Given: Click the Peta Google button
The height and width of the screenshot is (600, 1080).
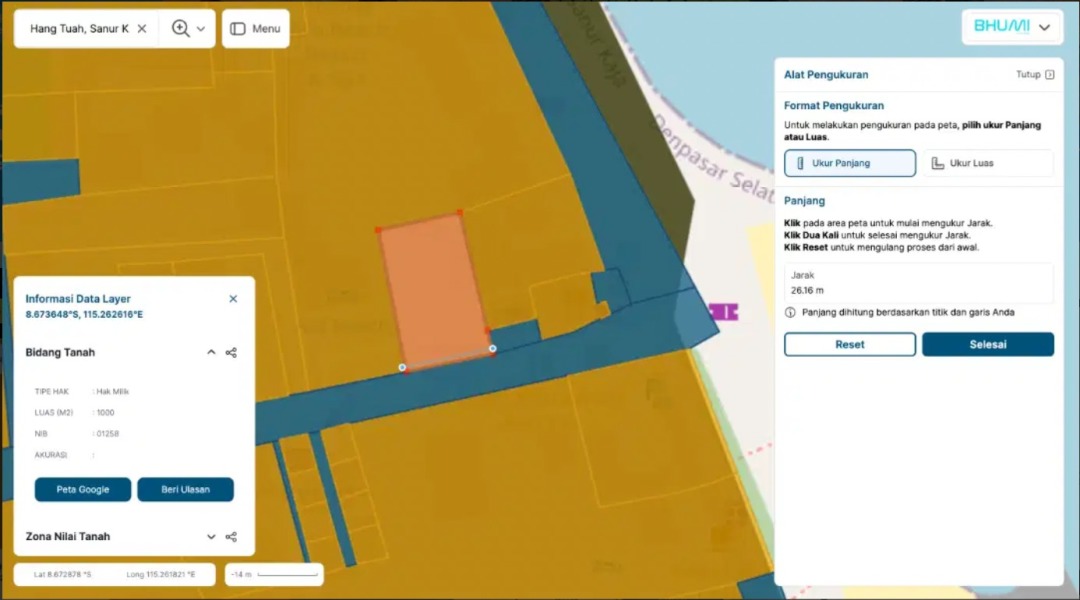Looking at the screenshot, I should [83, 489].
